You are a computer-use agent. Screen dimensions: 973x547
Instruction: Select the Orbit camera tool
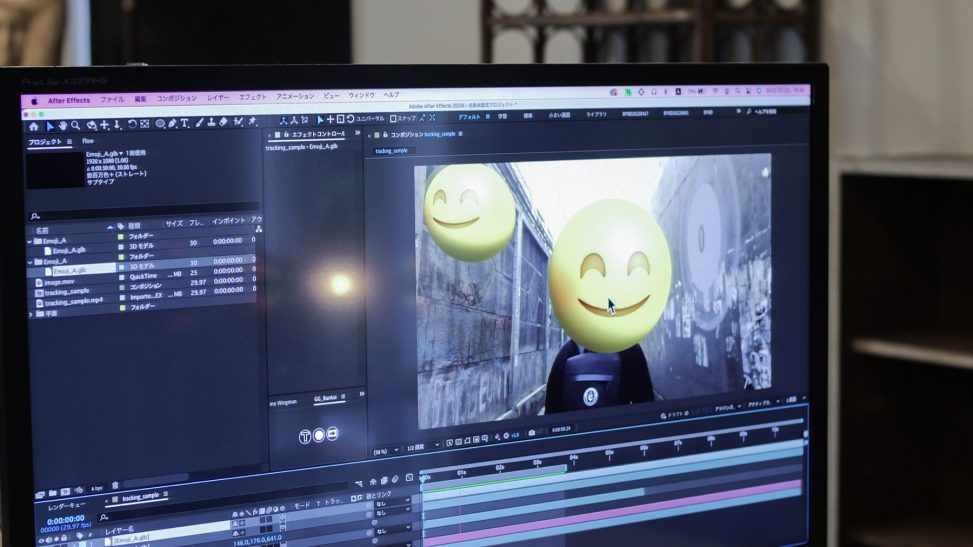coord(92,125)
